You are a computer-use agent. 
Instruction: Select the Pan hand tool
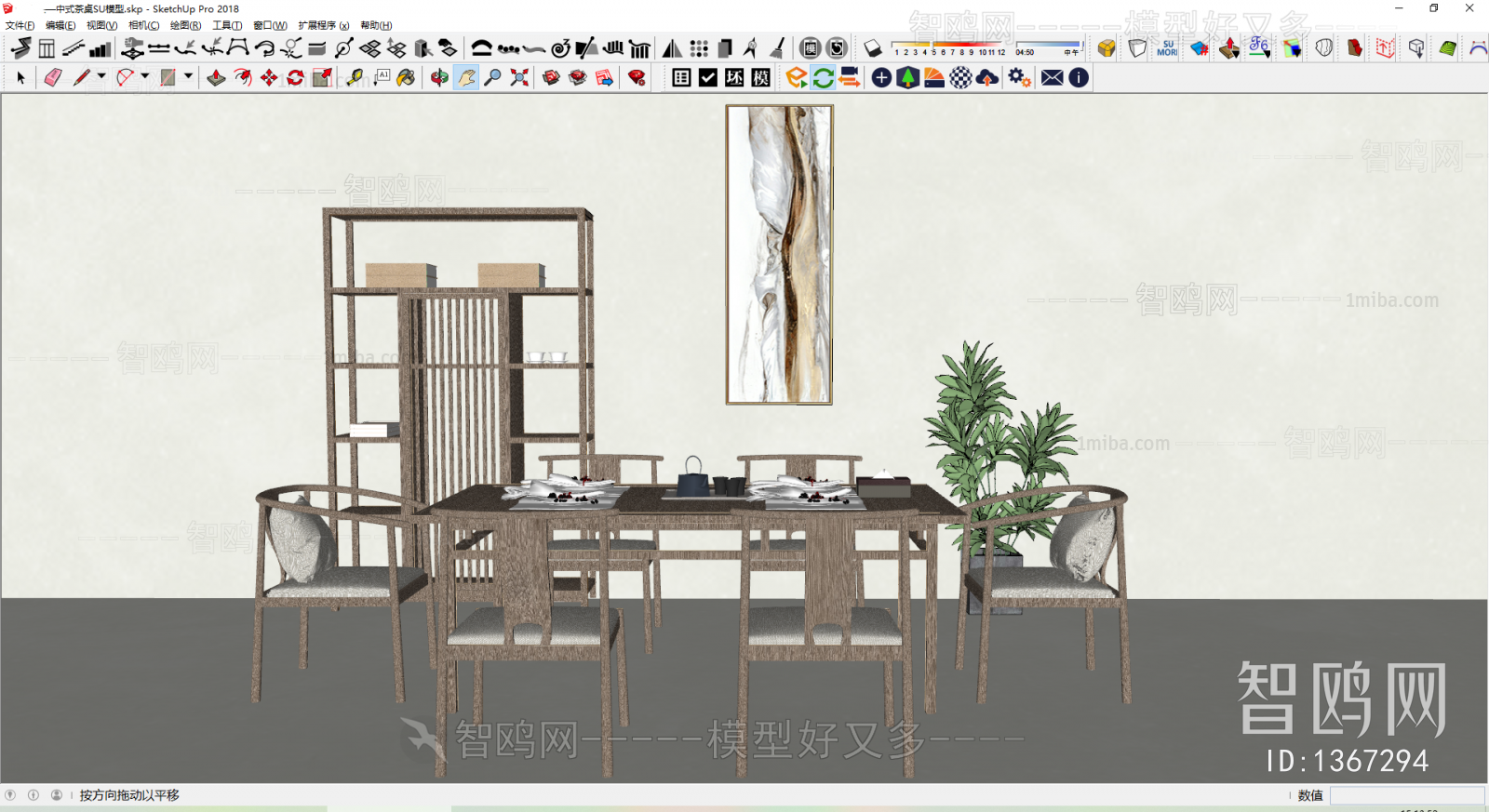click(x=466, y=78)
